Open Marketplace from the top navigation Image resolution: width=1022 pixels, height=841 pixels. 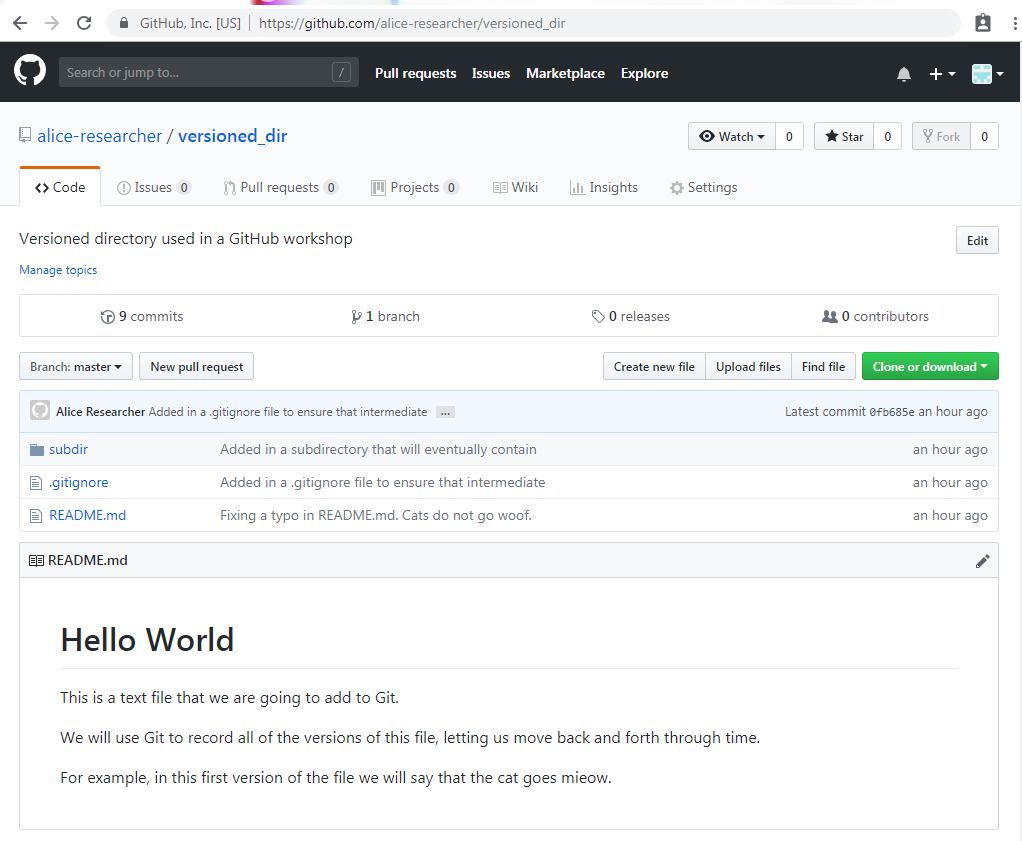click(x=565, y=73)
